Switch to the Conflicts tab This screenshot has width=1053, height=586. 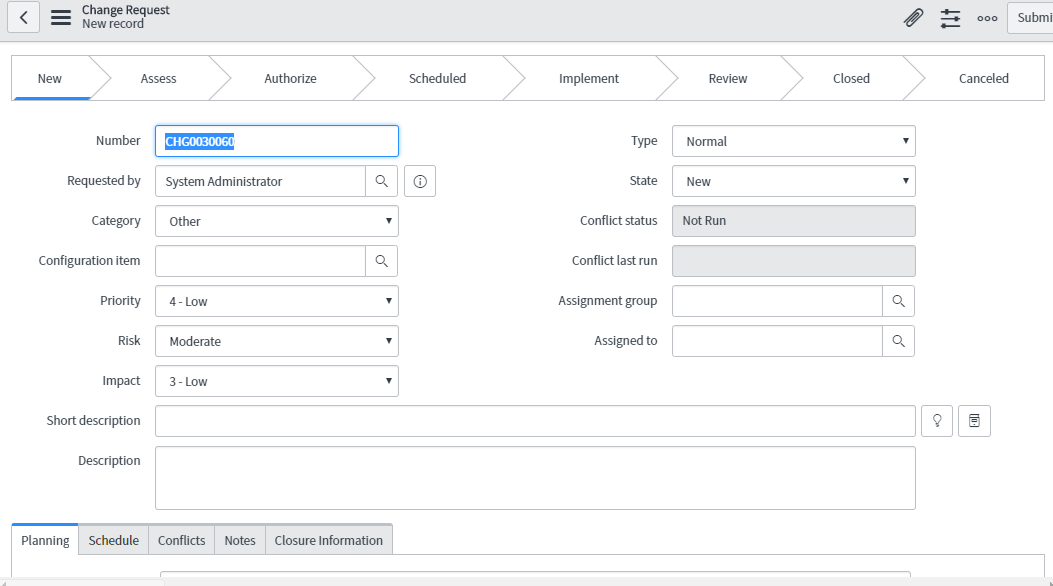click(181, 540)
